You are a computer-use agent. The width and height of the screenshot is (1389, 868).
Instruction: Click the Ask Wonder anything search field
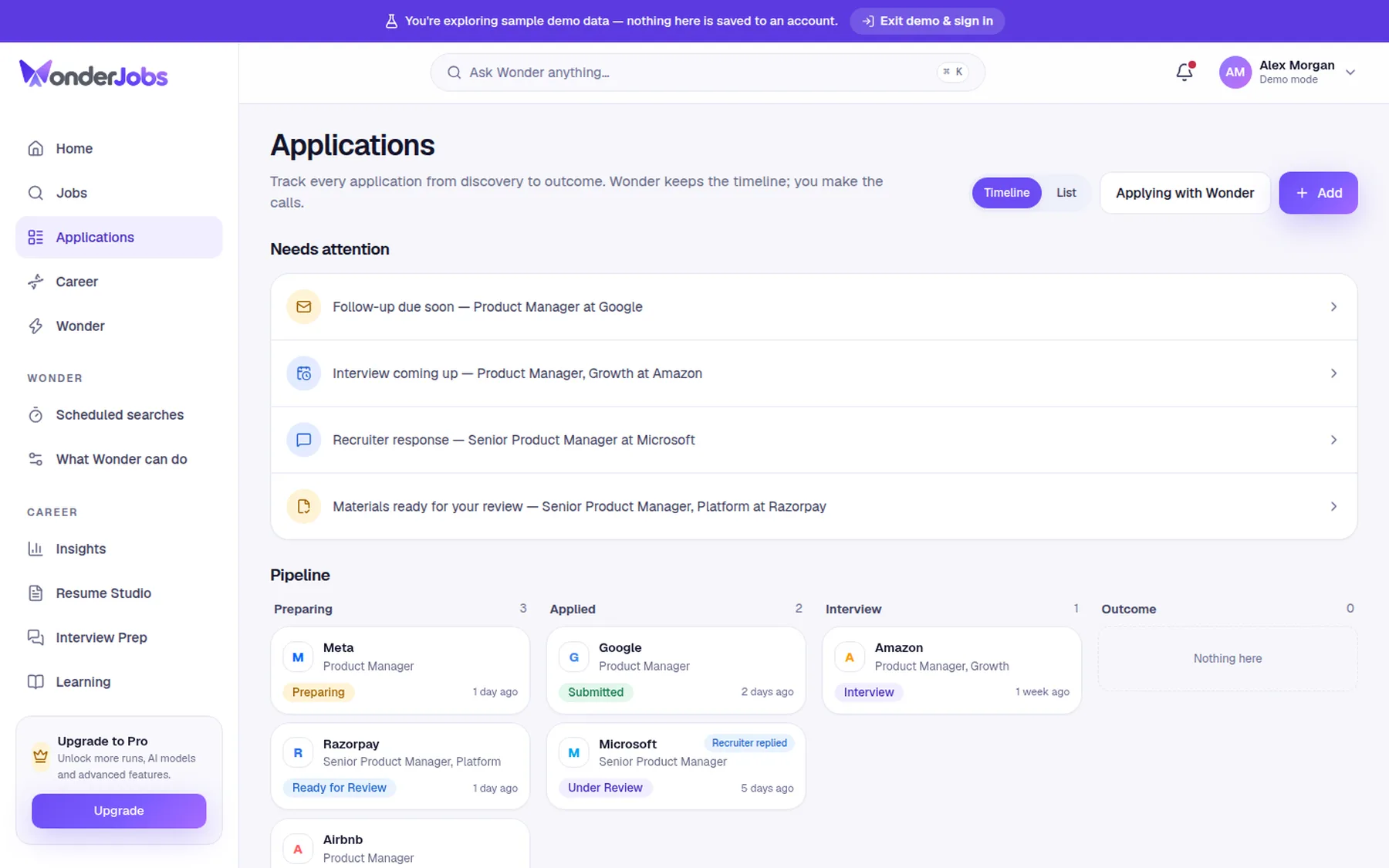[x=707, y=73]
